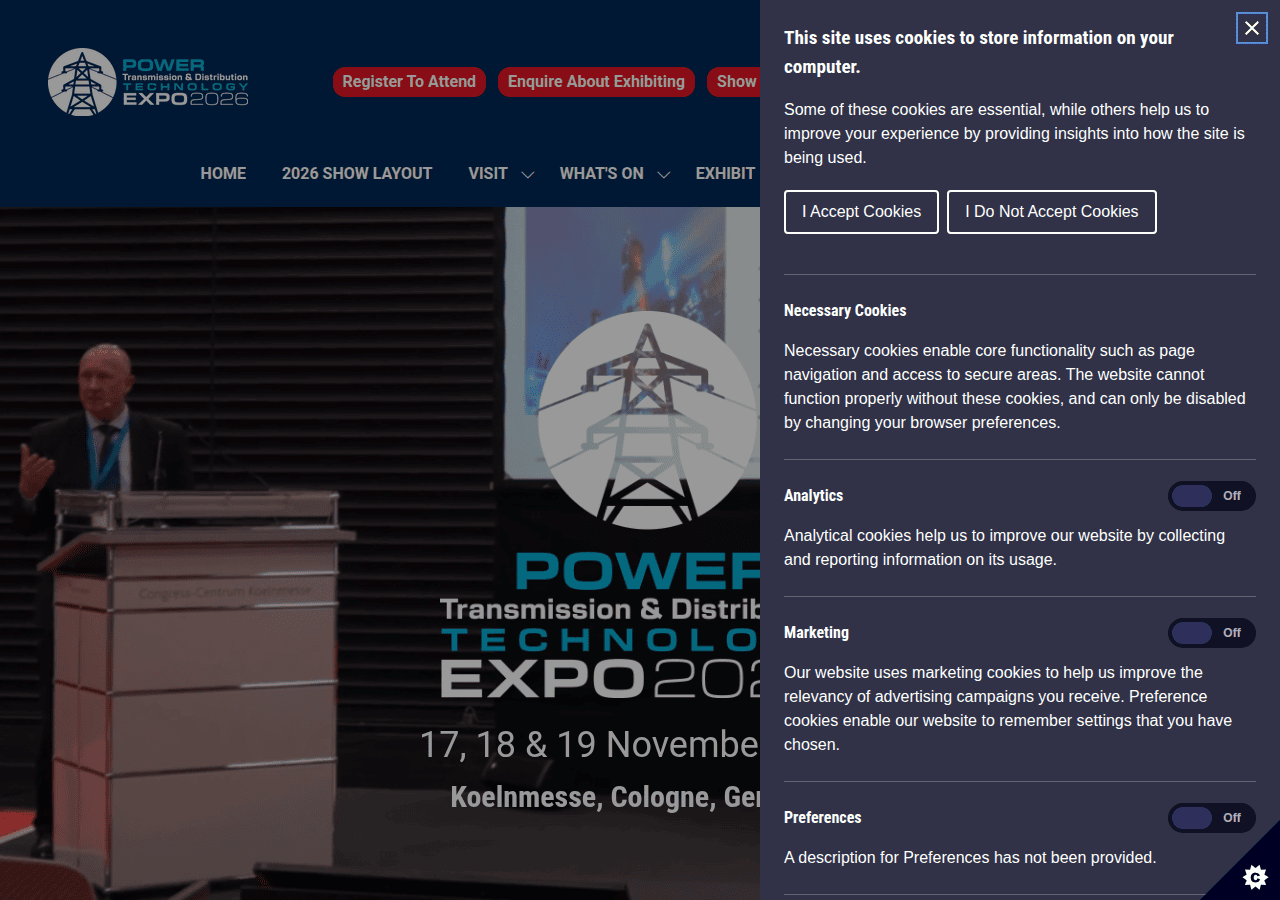Open the Exhibit menu item
The height and width of the screenshot is (900, 1280).
tap(726, 173)
